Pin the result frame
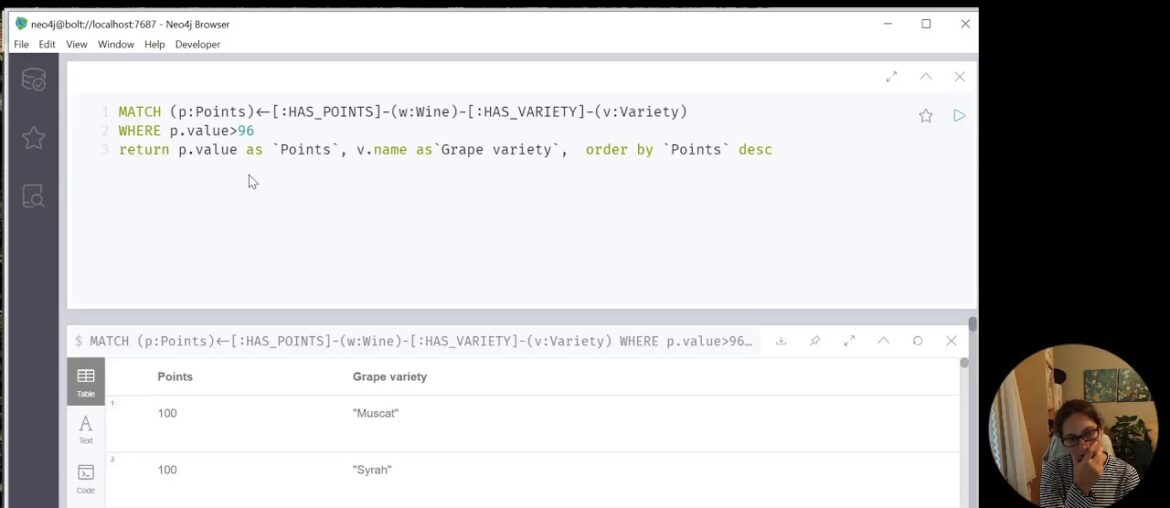 pyautogui.click(x=815, y=341)
